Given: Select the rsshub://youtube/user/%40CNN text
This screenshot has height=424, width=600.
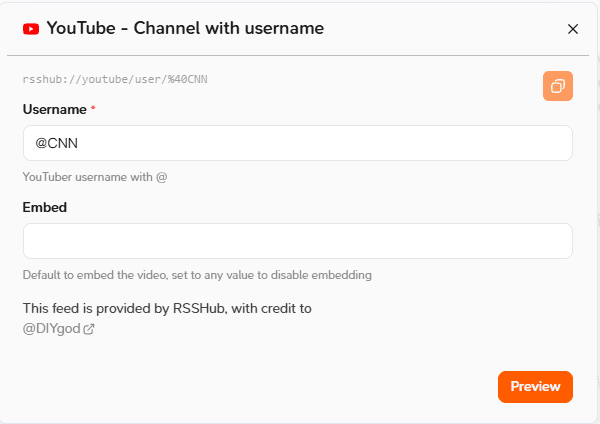Looking at the screenshot, I should point(115,79).
